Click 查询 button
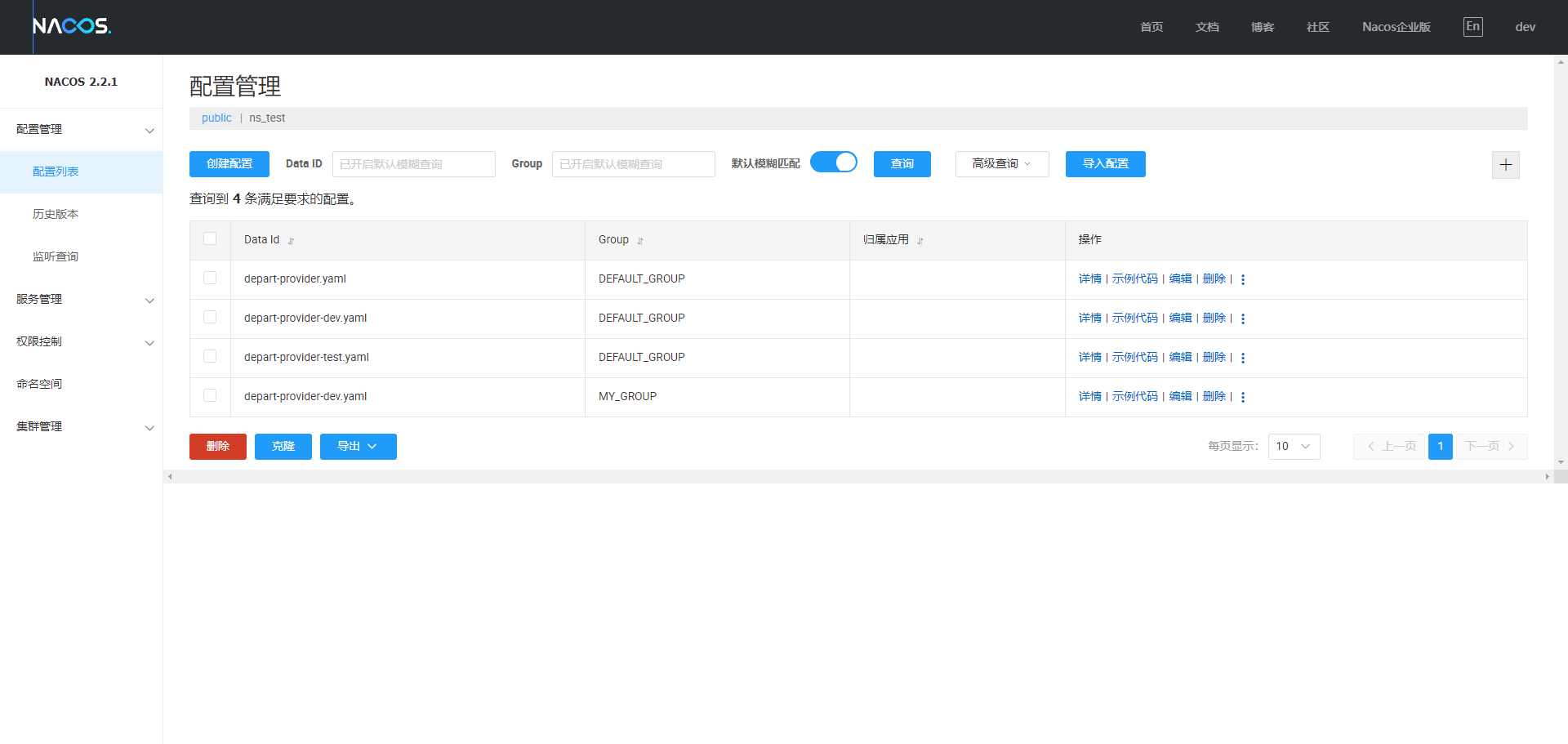The image size is (1568, 744). [902, 164]
